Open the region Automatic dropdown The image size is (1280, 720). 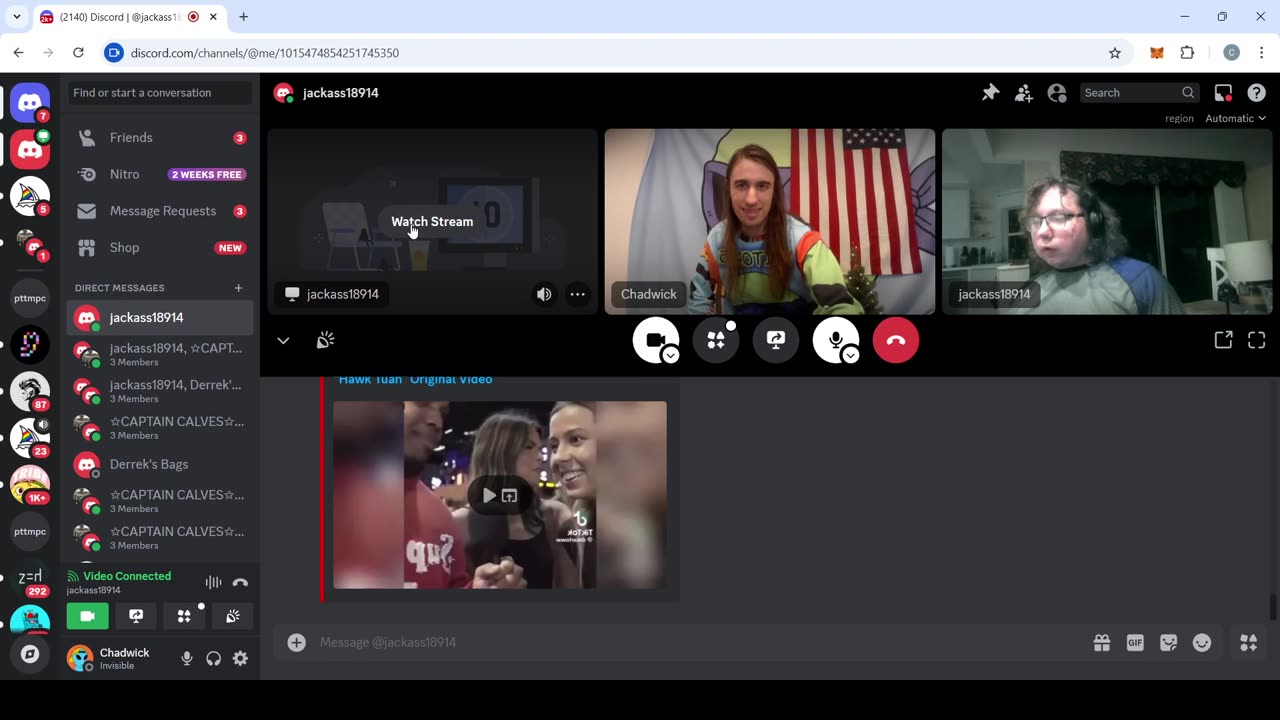point(1235,118)
